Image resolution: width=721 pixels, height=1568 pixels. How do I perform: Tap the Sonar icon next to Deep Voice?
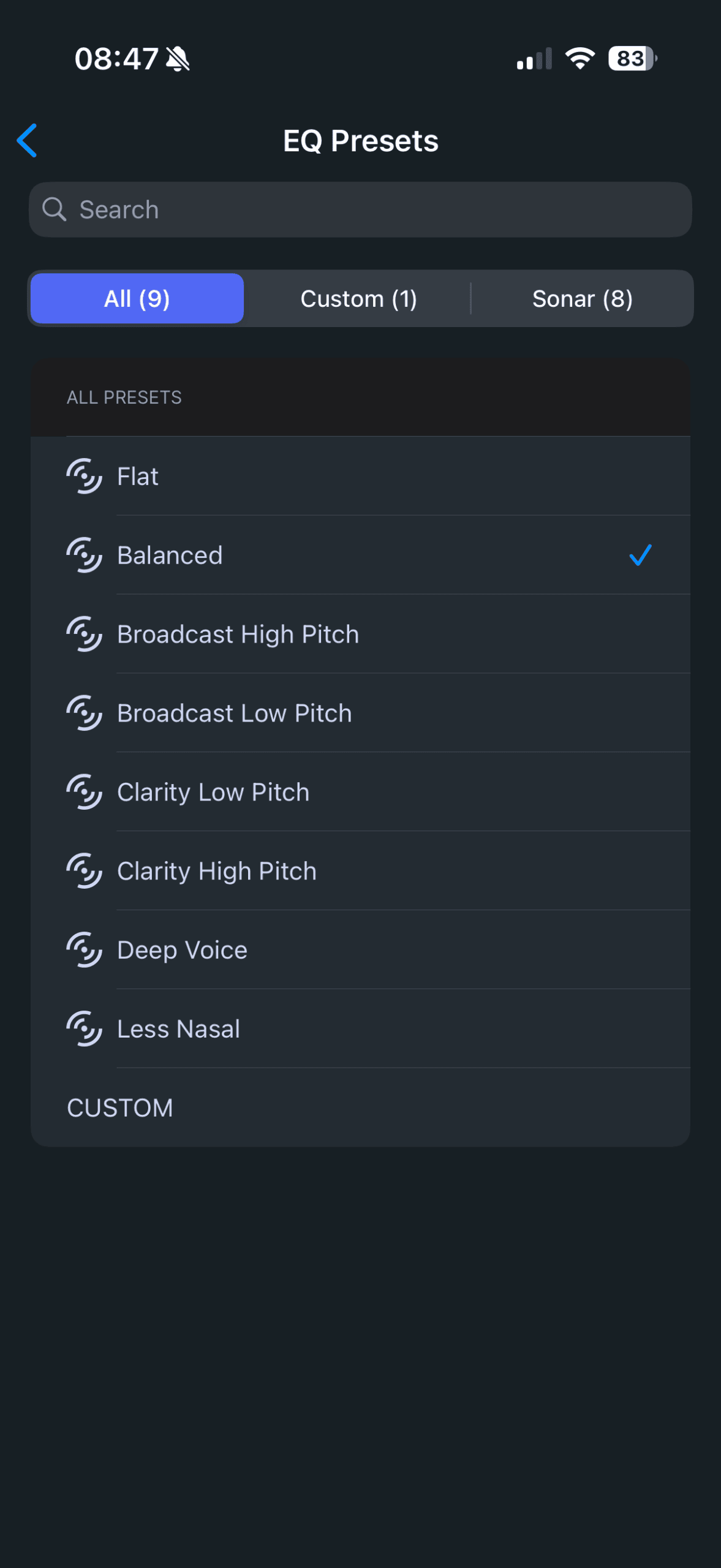click(84, 949)
